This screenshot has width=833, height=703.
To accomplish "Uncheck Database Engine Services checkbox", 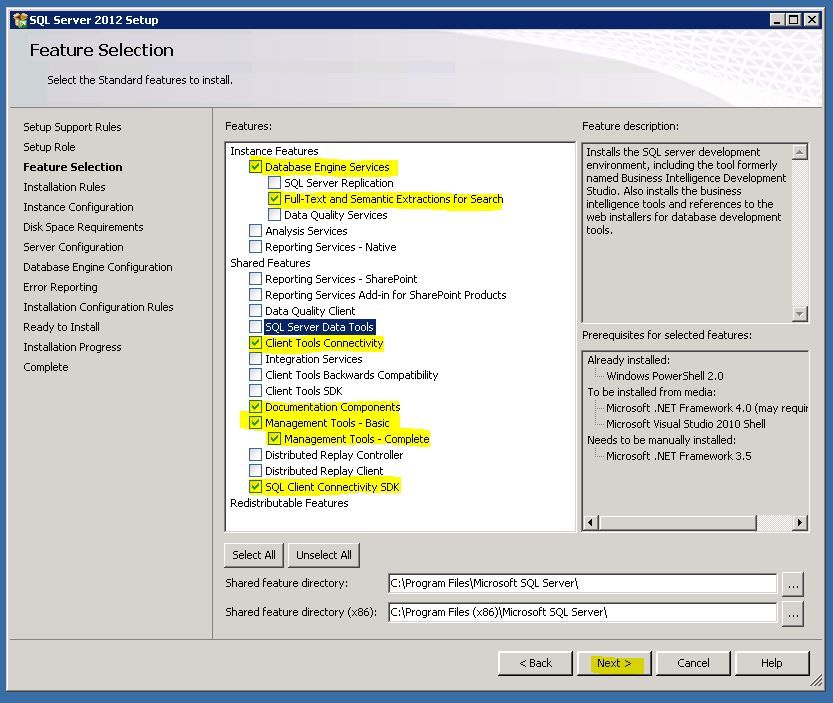I will [255, 167].
